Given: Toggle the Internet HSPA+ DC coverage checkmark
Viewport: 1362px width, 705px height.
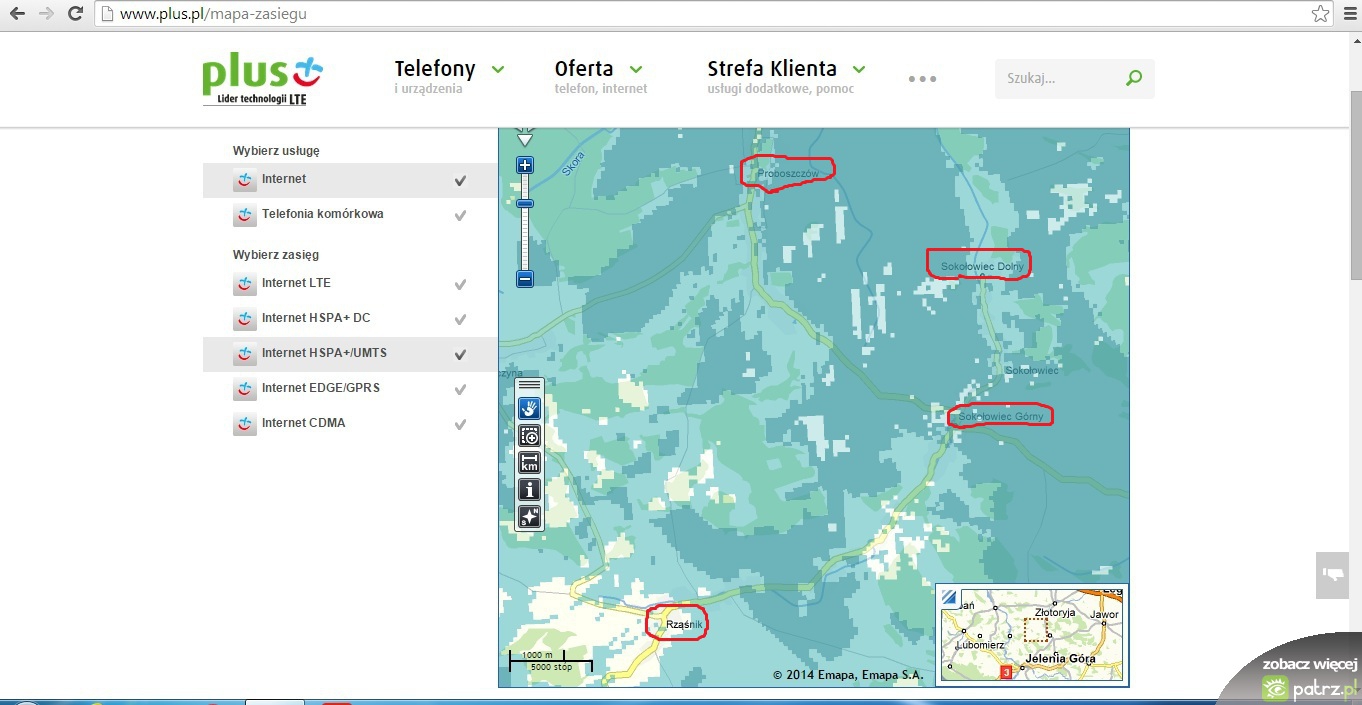Looking at the screenshot, I should pyautogui.click(x=460, y=319).
